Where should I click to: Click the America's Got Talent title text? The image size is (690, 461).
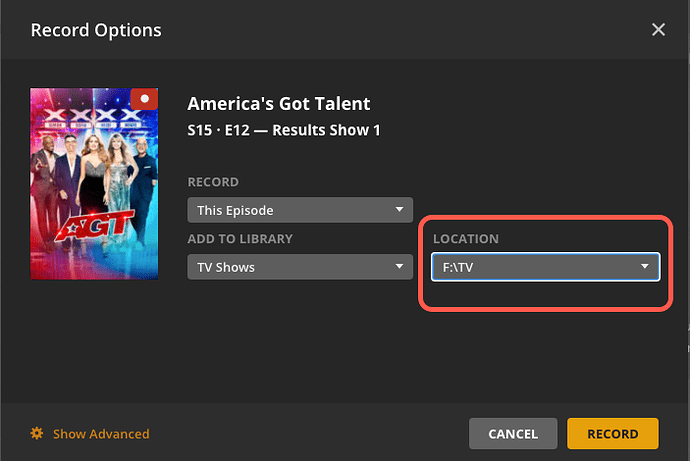pyautogui.click(x=279, y=104)
